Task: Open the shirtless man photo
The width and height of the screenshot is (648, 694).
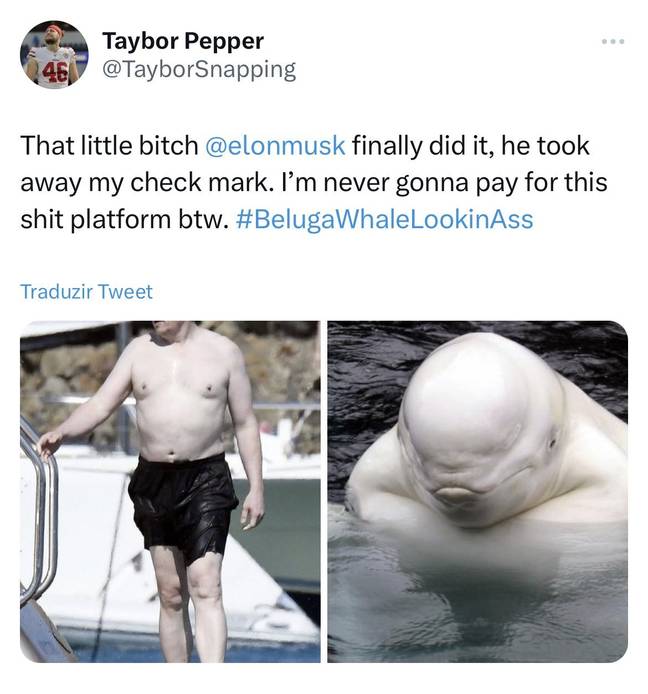Action: point(170,491)
